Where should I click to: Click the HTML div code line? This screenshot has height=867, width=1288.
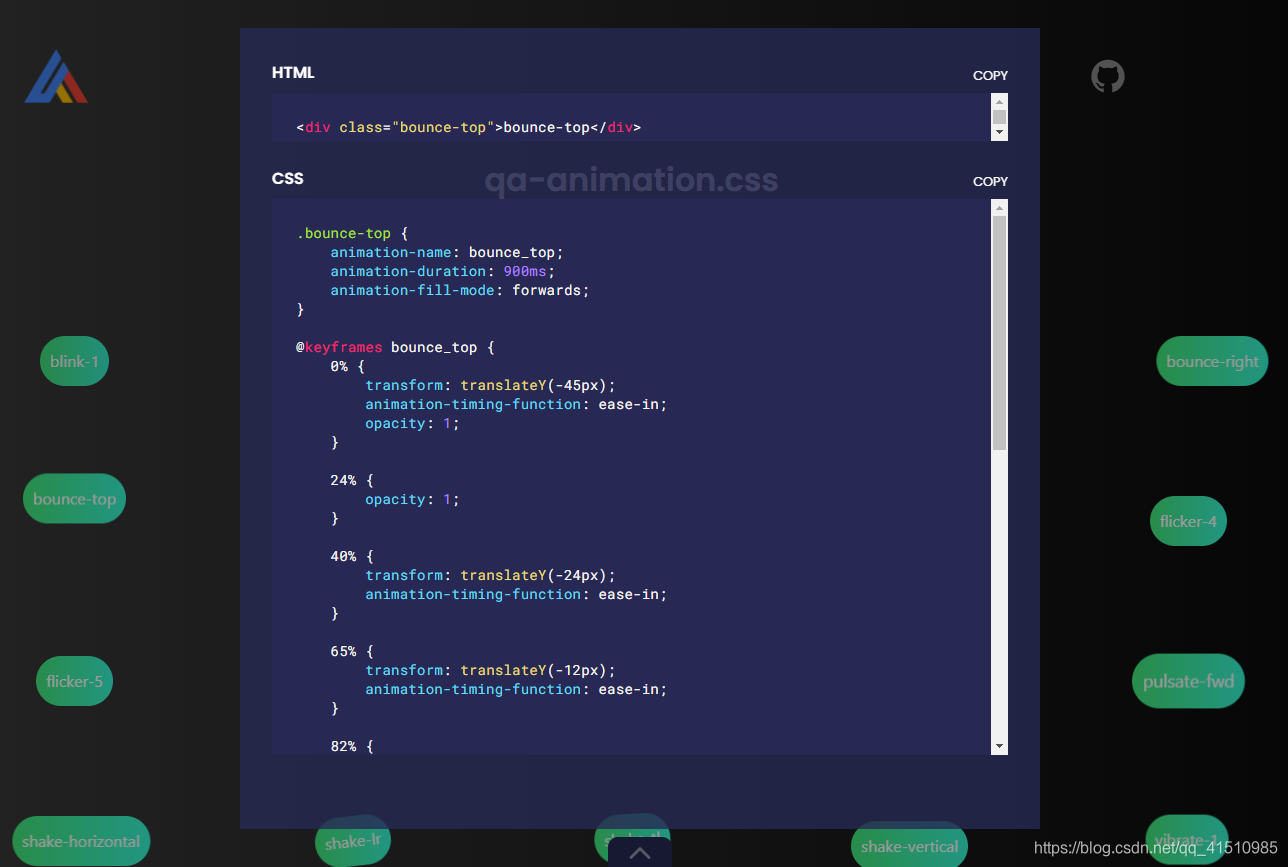click(x=469, y=127)
